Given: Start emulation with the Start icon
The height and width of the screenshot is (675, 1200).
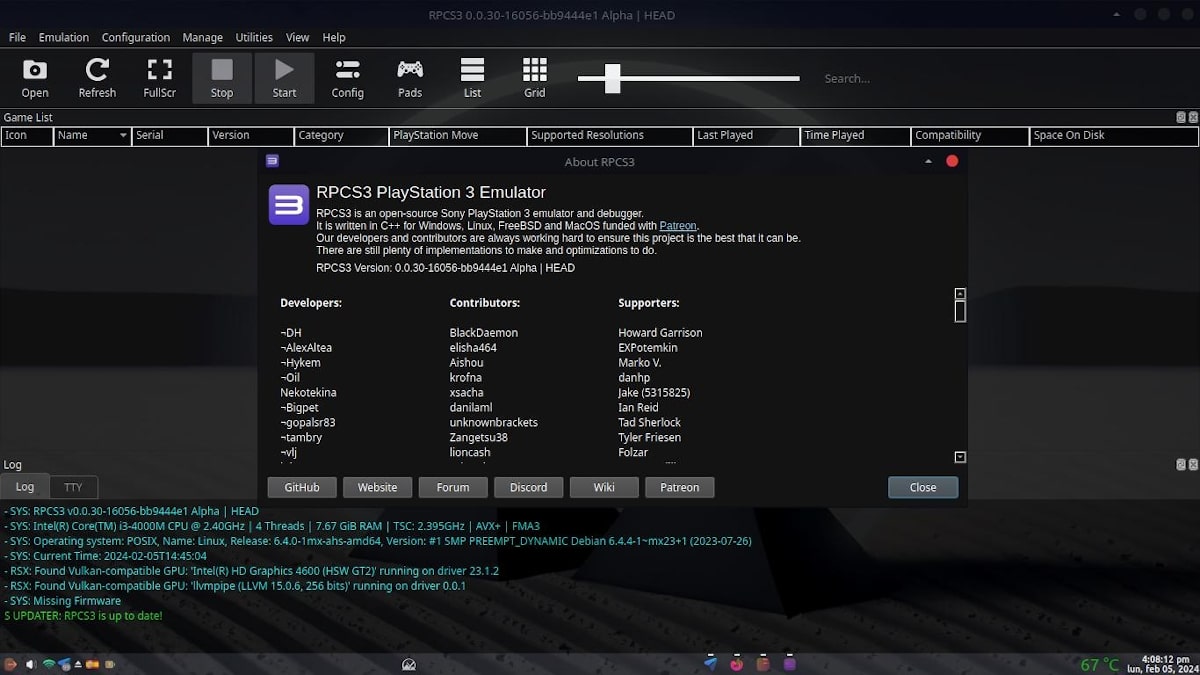Looking at the screenshot, I should [x=284, y=78].
